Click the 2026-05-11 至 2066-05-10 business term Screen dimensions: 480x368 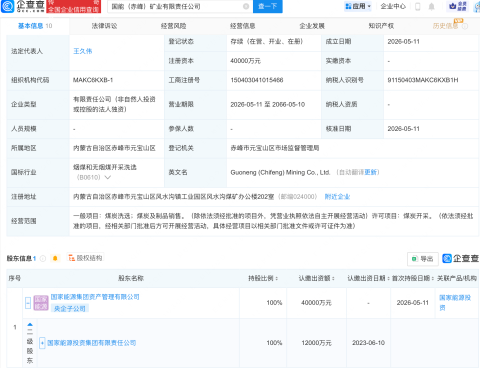pyautogui.click(x=268, y=104)
